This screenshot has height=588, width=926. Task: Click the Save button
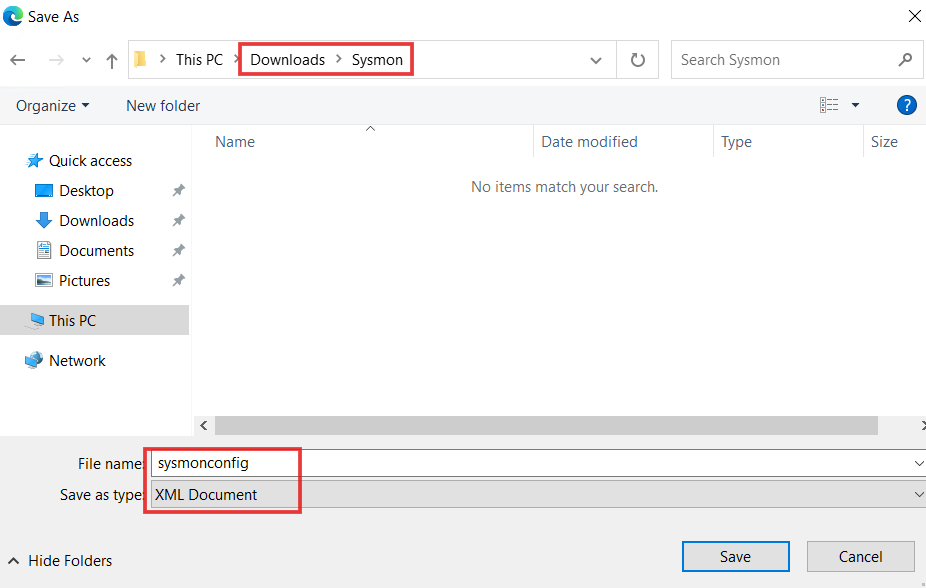735,557
